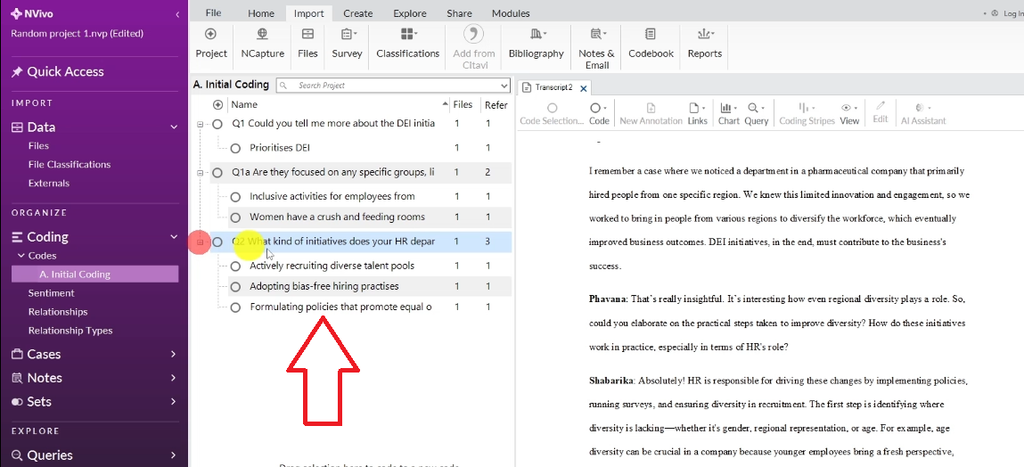Viewport: 1024px width, 467px height.
Task: Select circle for Adopting bias-free hiring code
Action: tap(236, 286)
